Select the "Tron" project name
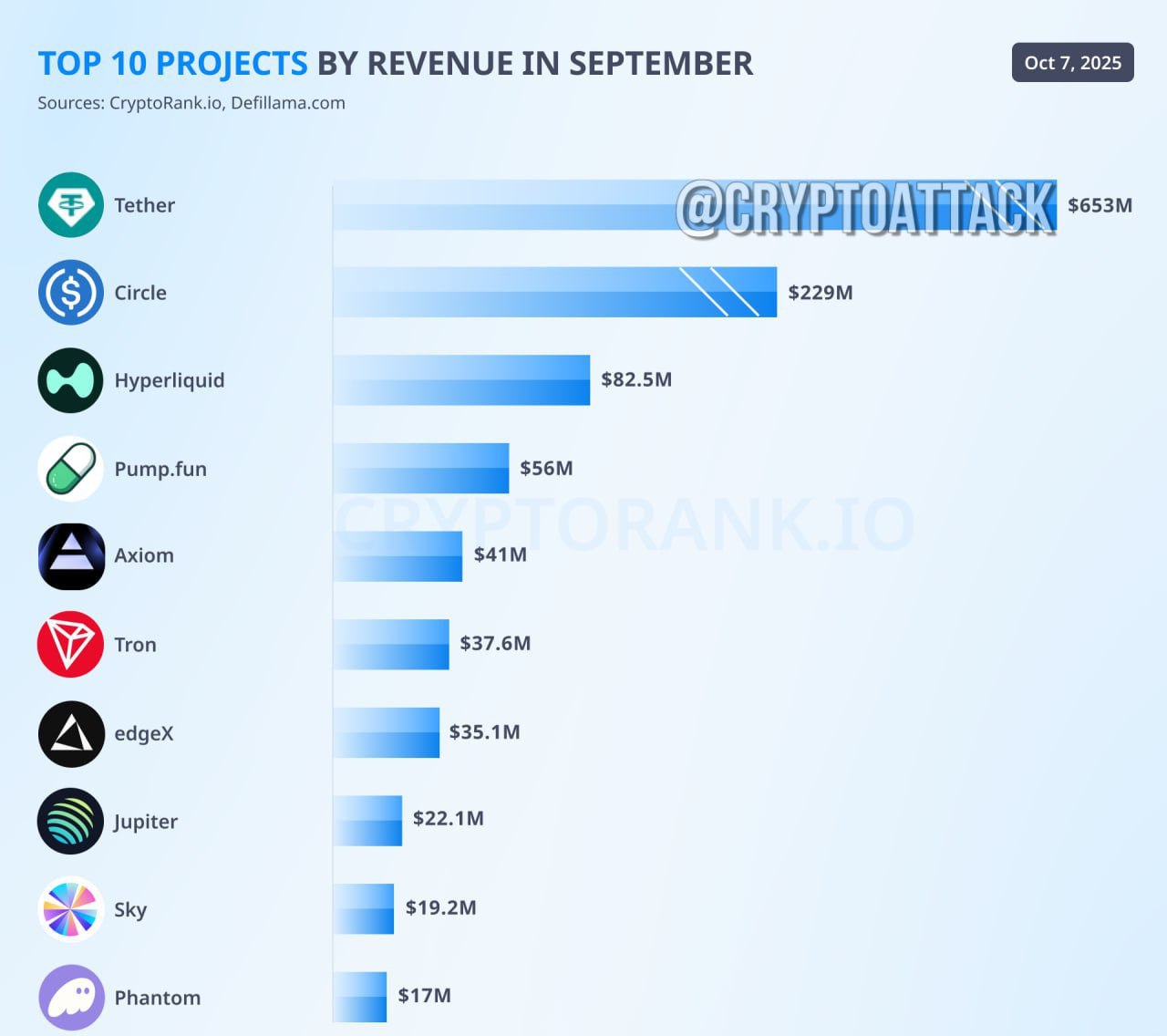 135,645
